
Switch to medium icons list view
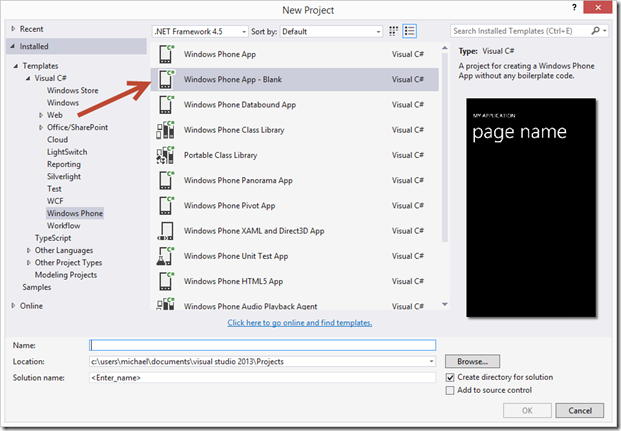410,31
